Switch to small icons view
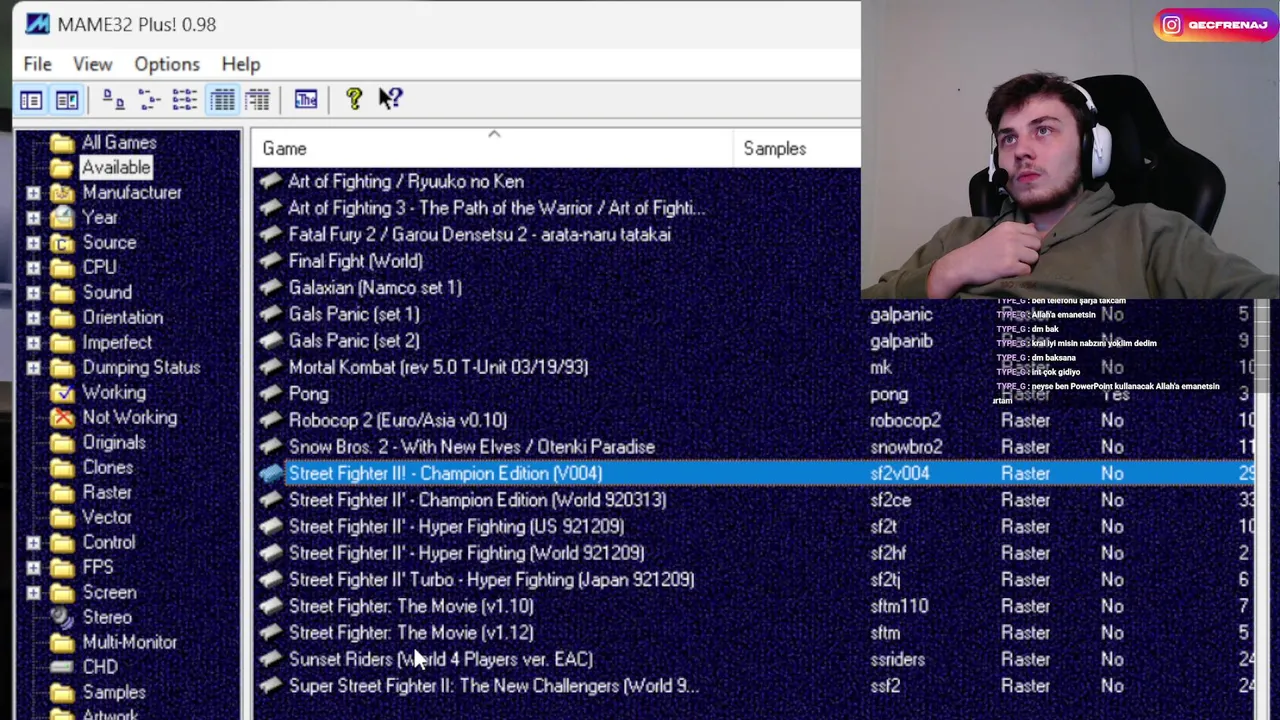 point(149,99)
